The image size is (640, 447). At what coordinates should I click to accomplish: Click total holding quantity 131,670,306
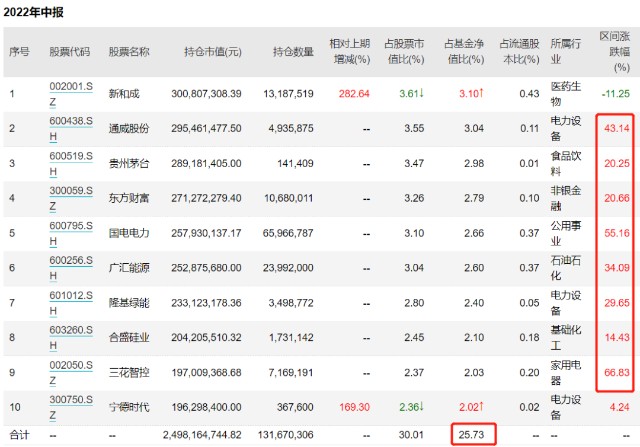click(285, 435)
